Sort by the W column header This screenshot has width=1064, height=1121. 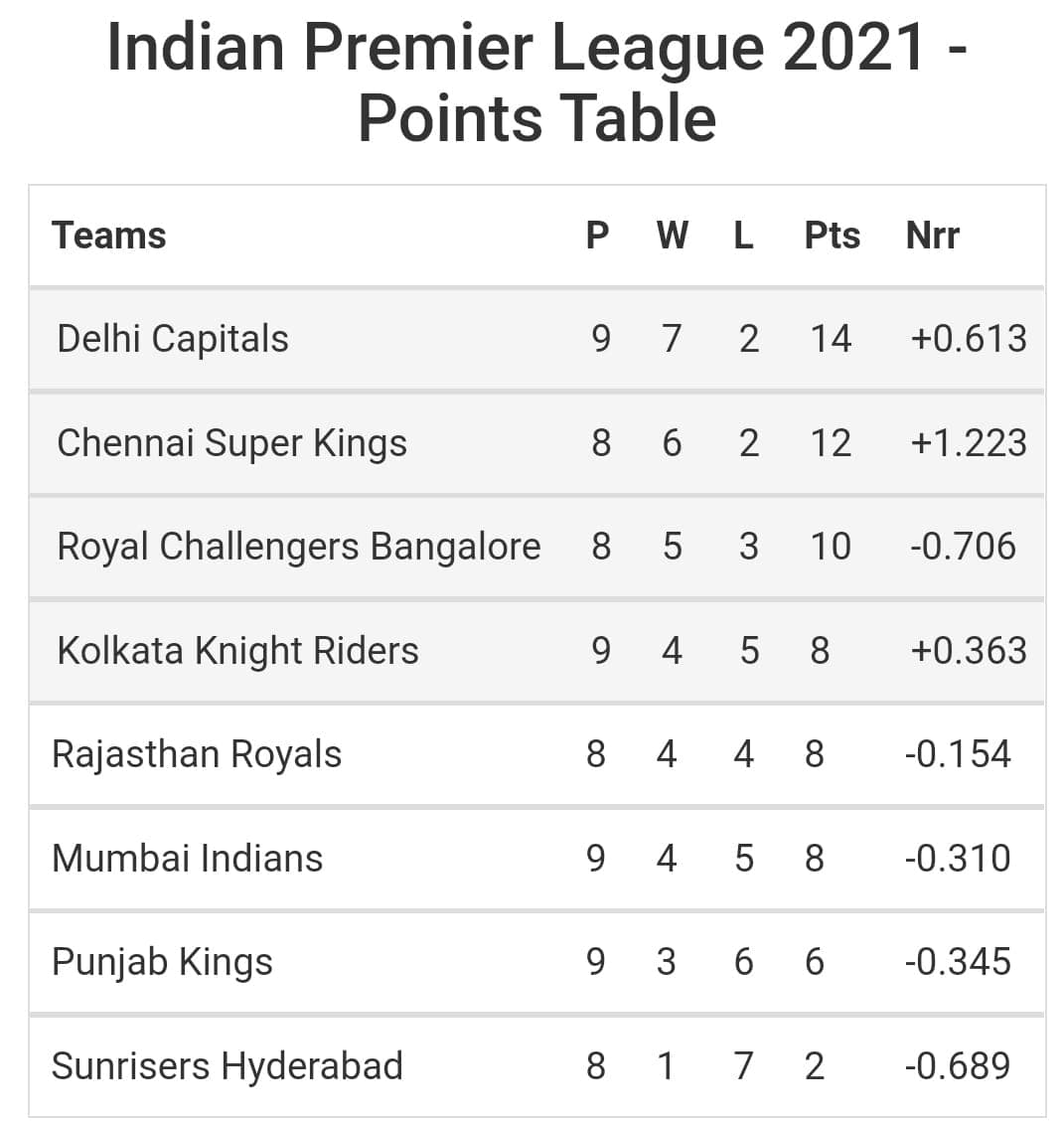coord(673,236)
